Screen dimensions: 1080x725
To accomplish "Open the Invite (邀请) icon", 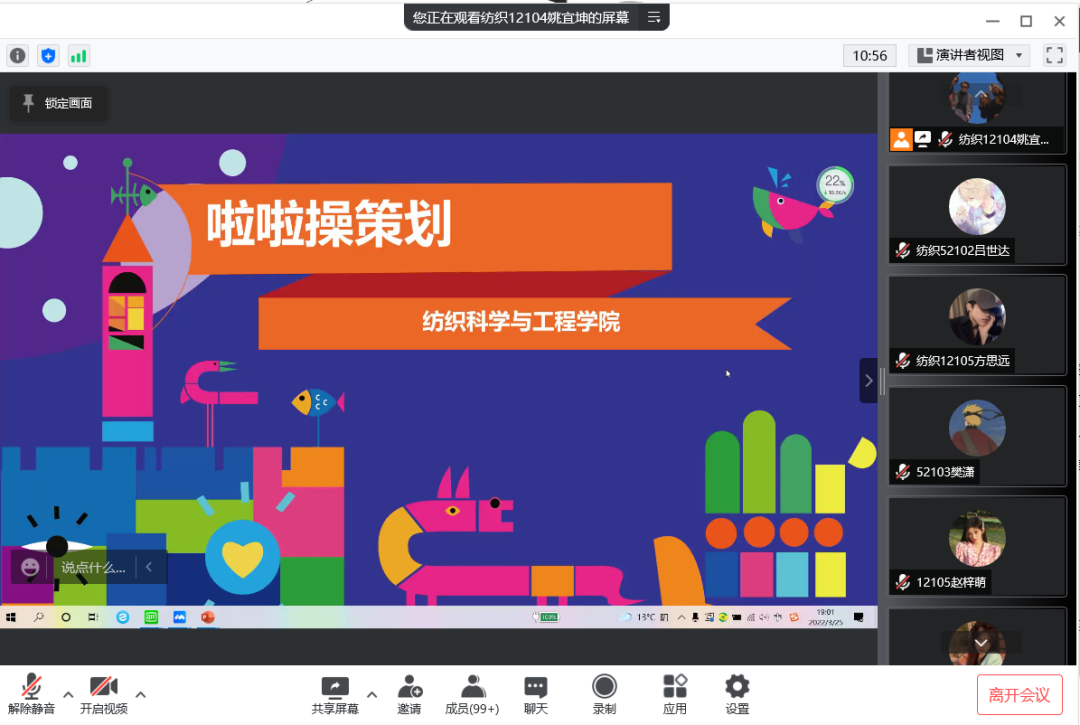I will (x=409, y=694).
